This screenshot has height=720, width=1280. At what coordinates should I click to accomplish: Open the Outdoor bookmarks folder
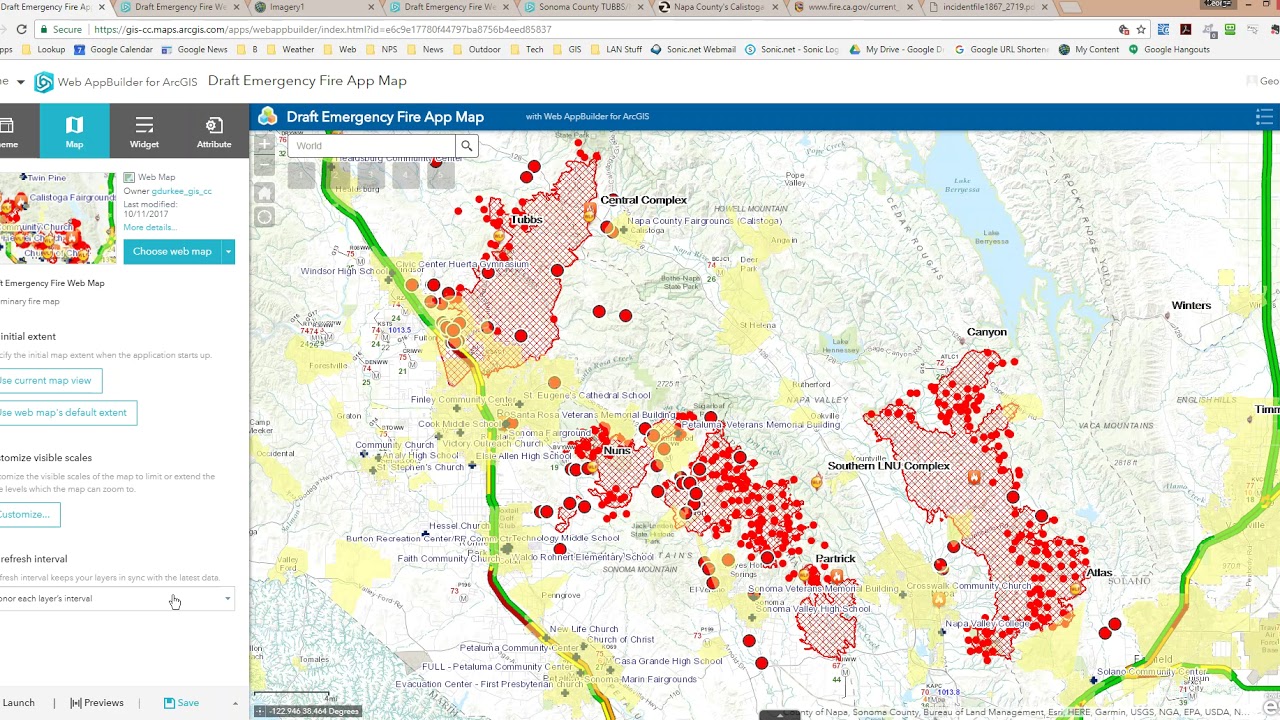(477, 49)
